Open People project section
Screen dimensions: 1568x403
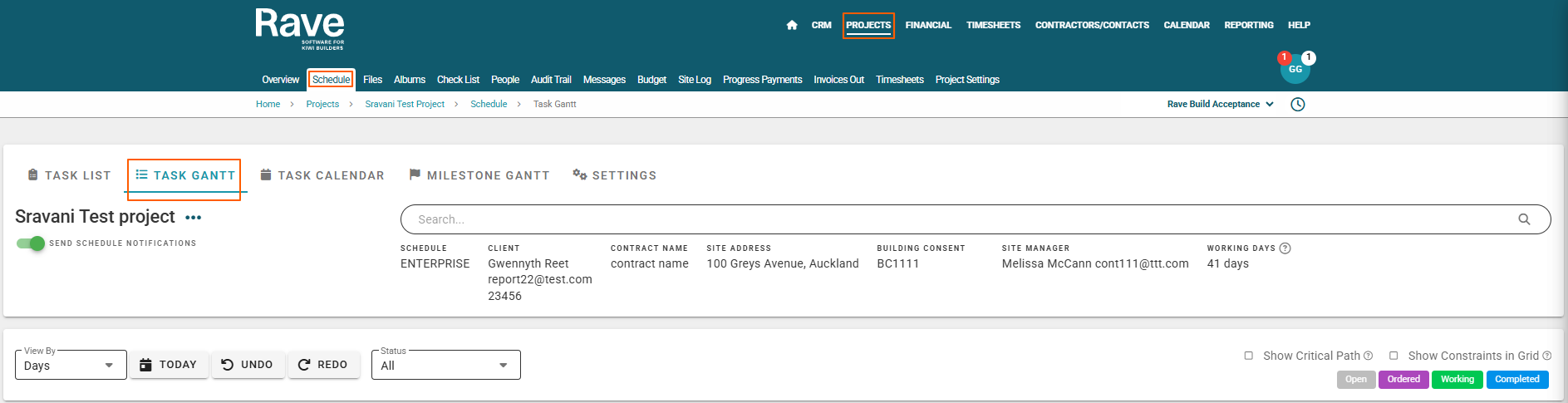point(504,80)
